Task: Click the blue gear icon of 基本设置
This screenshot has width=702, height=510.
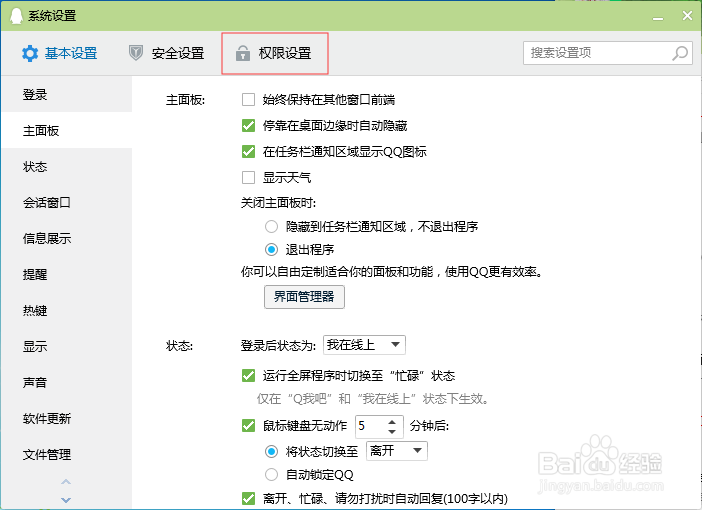Action: (30, 53)
